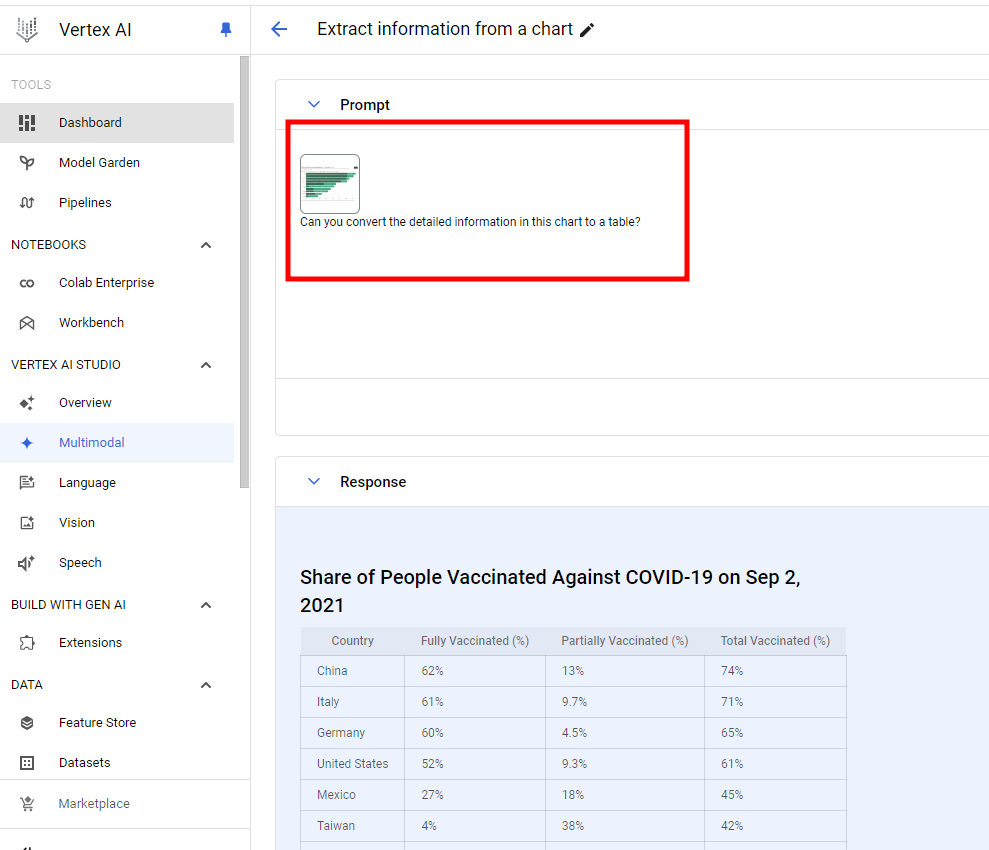Screen dimensions: 989x850
Task: Click the Model Garden sprout icon
Action: (27, 163)
